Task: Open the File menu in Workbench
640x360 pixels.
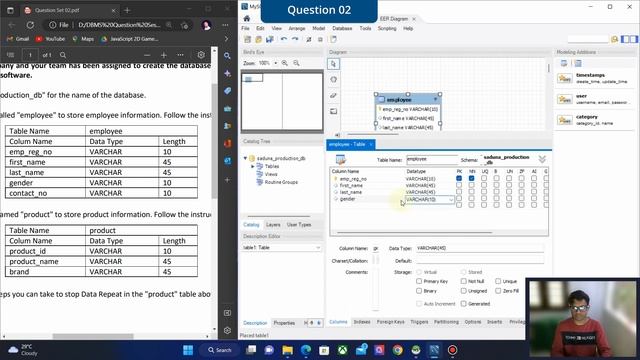Action: pyautogui.click(x=245, y=29)
